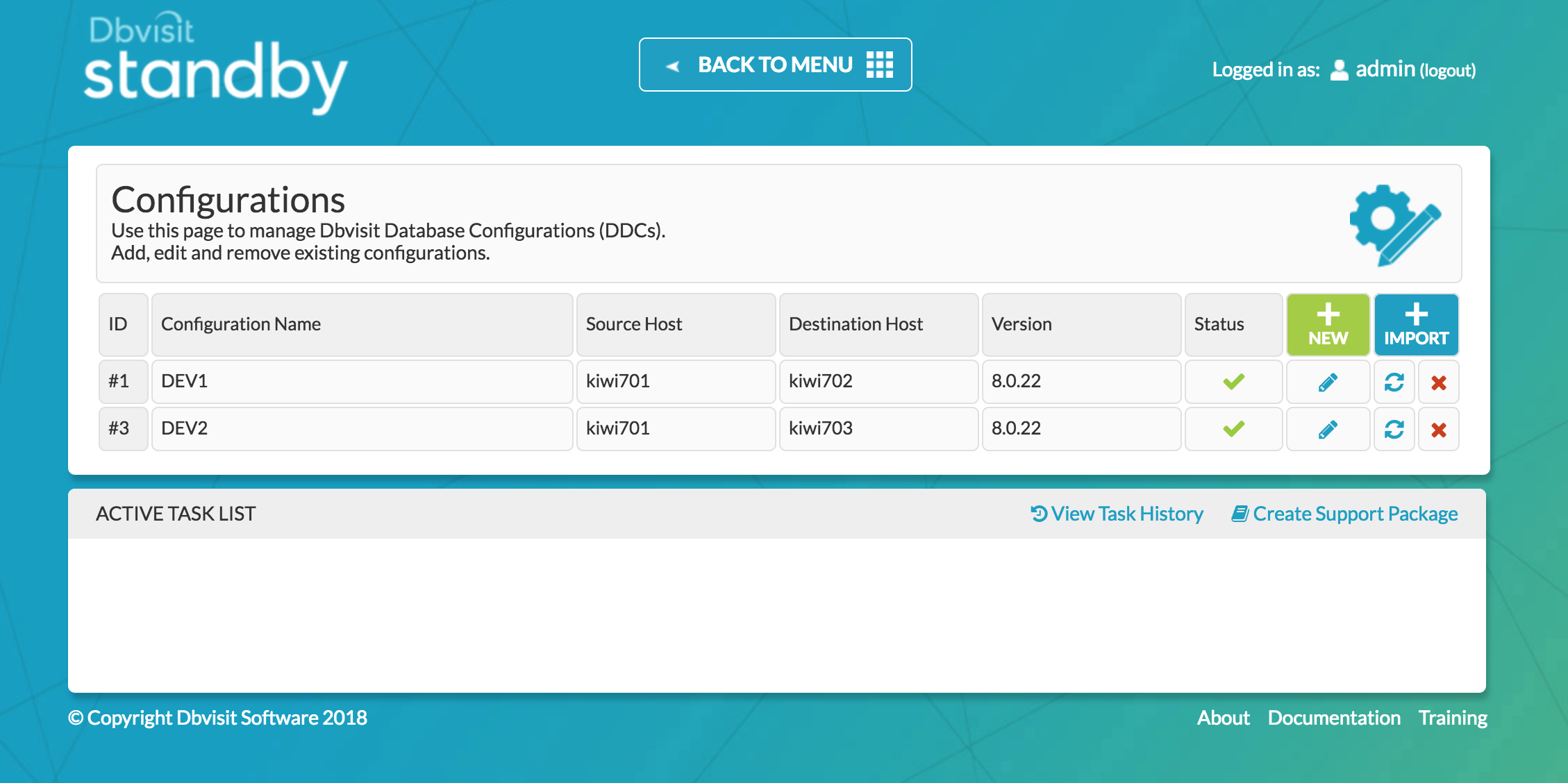Click version 8.0.22 in DEV1 row
The width and height of the screenshot is (1568, 783).
pos(1081,381)
